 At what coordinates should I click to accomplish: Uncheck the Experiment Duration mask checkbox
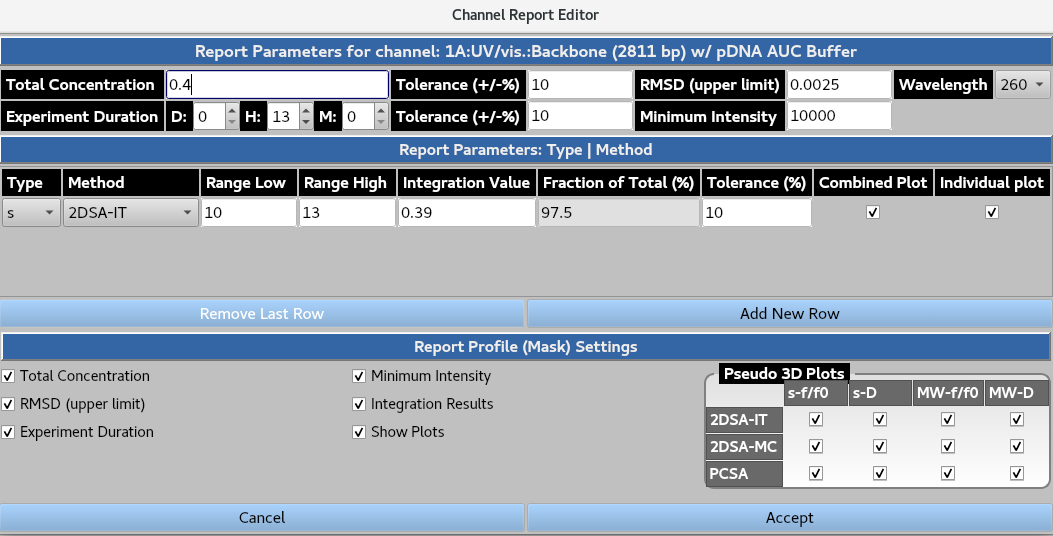[x=9, y=432]
